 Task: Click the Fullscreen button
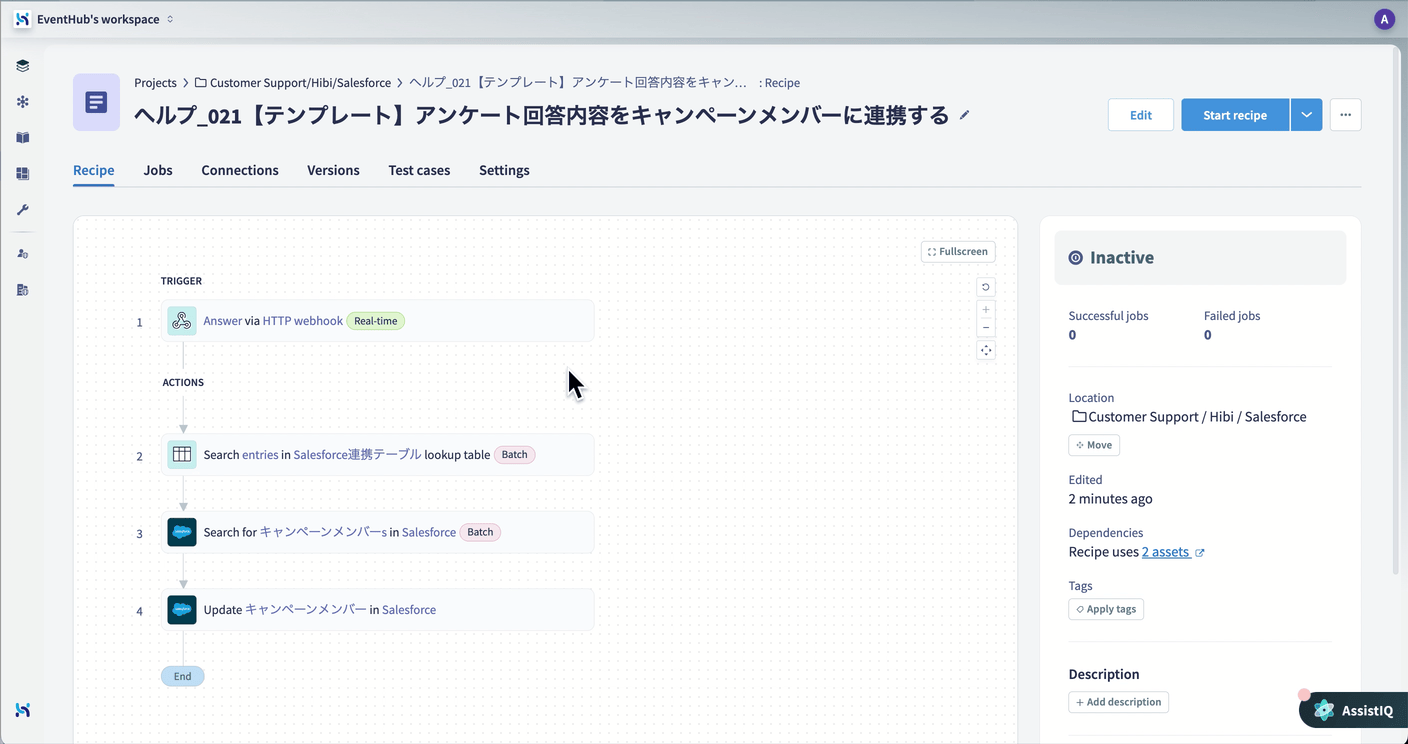pos(958,252)
